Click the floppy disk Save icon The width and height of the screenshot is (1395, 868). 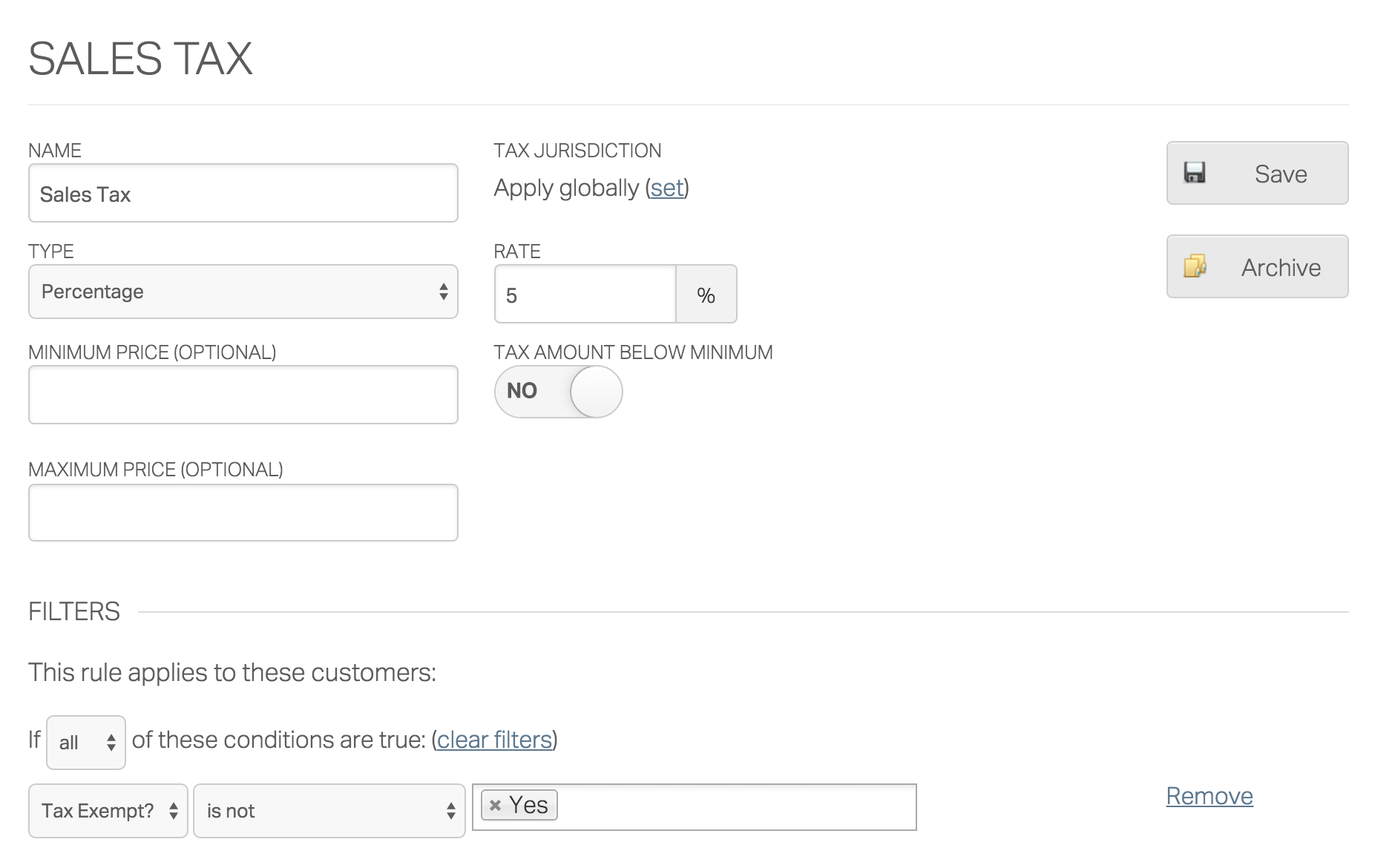tap(1195, 171)
